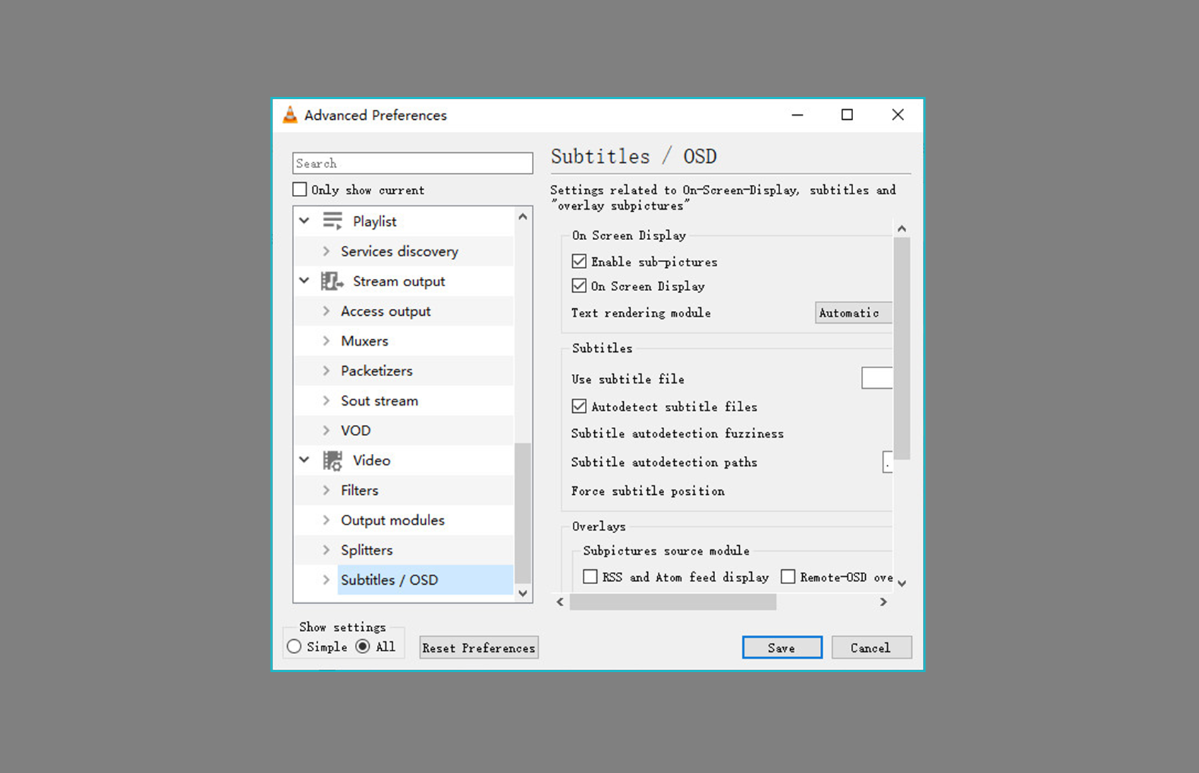The image size is (1199, 773).
Task: Expand the Services discovery node
Action: (x=327, y=251)
